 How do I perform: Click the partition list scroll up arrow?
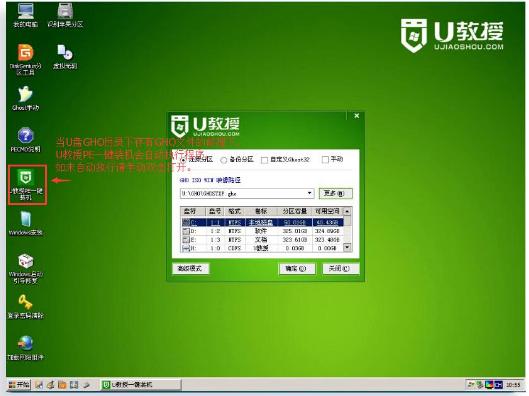pyautogui.click(x=347, y=211)
